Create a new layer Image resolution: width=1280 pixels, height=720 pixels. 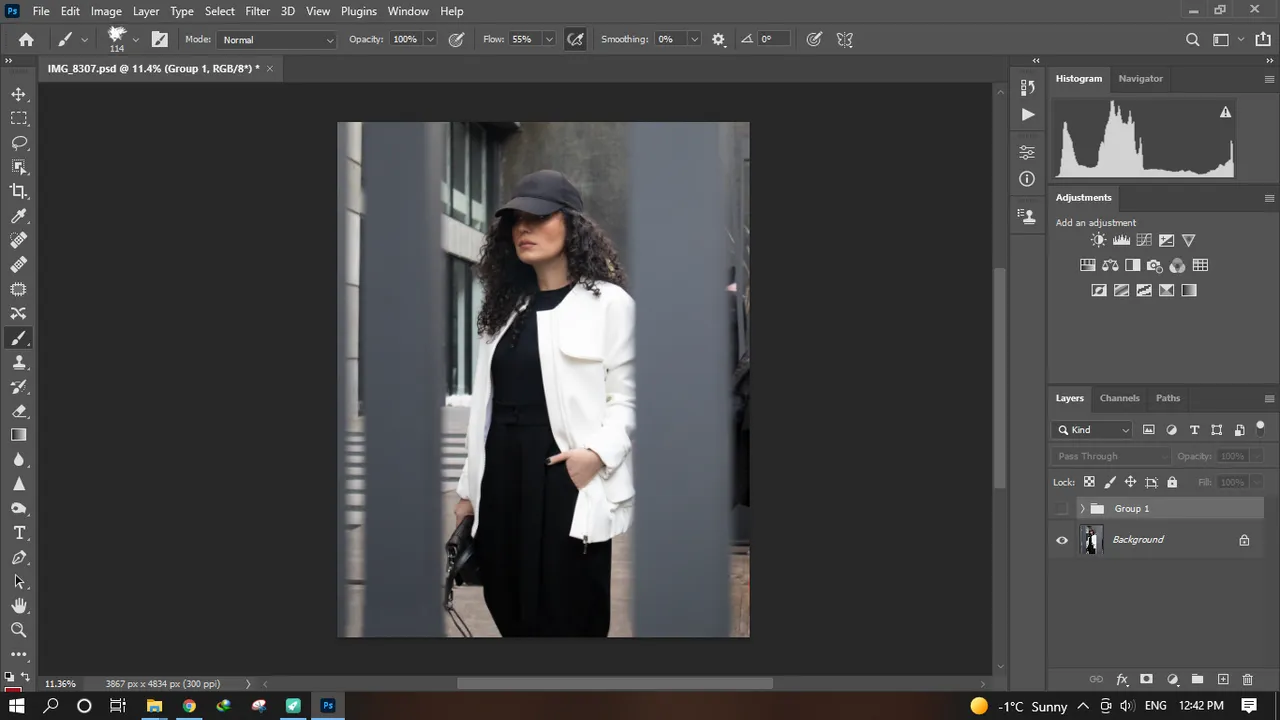coord(1222,679)
